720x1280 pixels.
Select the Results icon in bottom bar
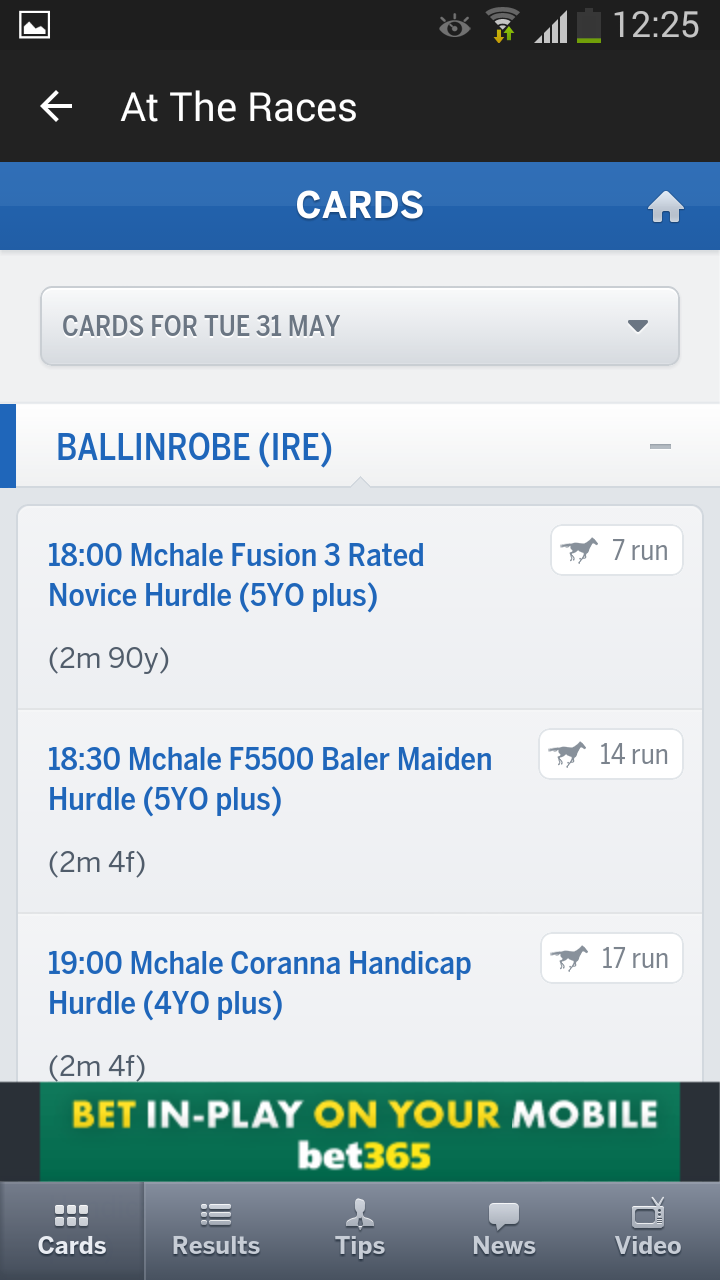[215, 1213]
